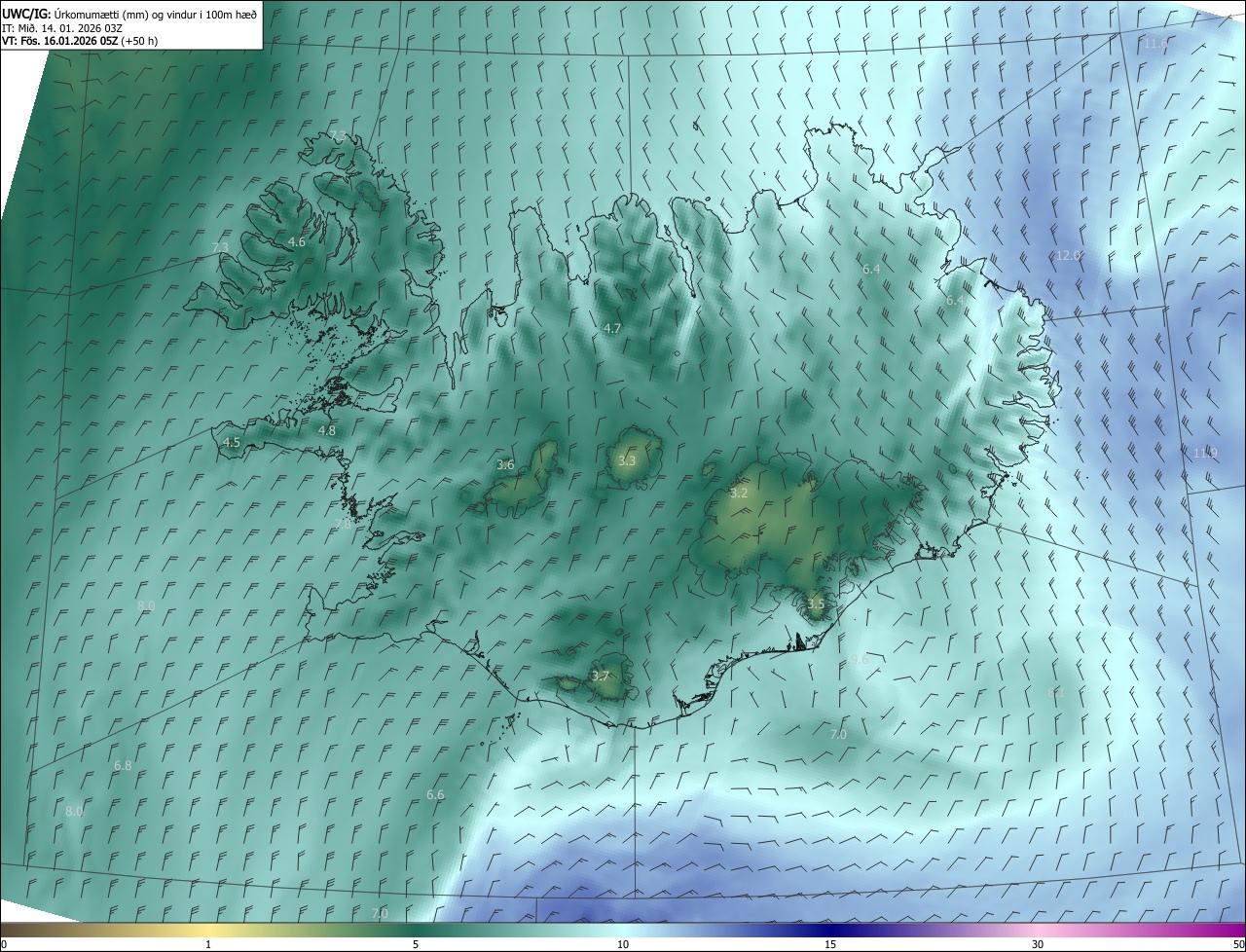
Task: Click the 3.7 value label
Action: (x=601, y=676)
